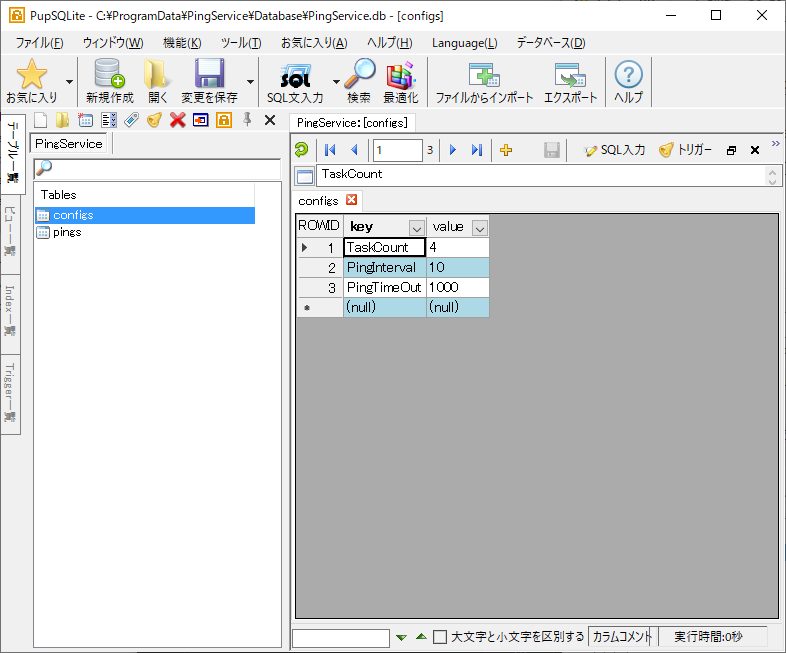This screenshot has width=786, height=653.
Task: Click ファイルからインポート import button
Action: point(484,81)
